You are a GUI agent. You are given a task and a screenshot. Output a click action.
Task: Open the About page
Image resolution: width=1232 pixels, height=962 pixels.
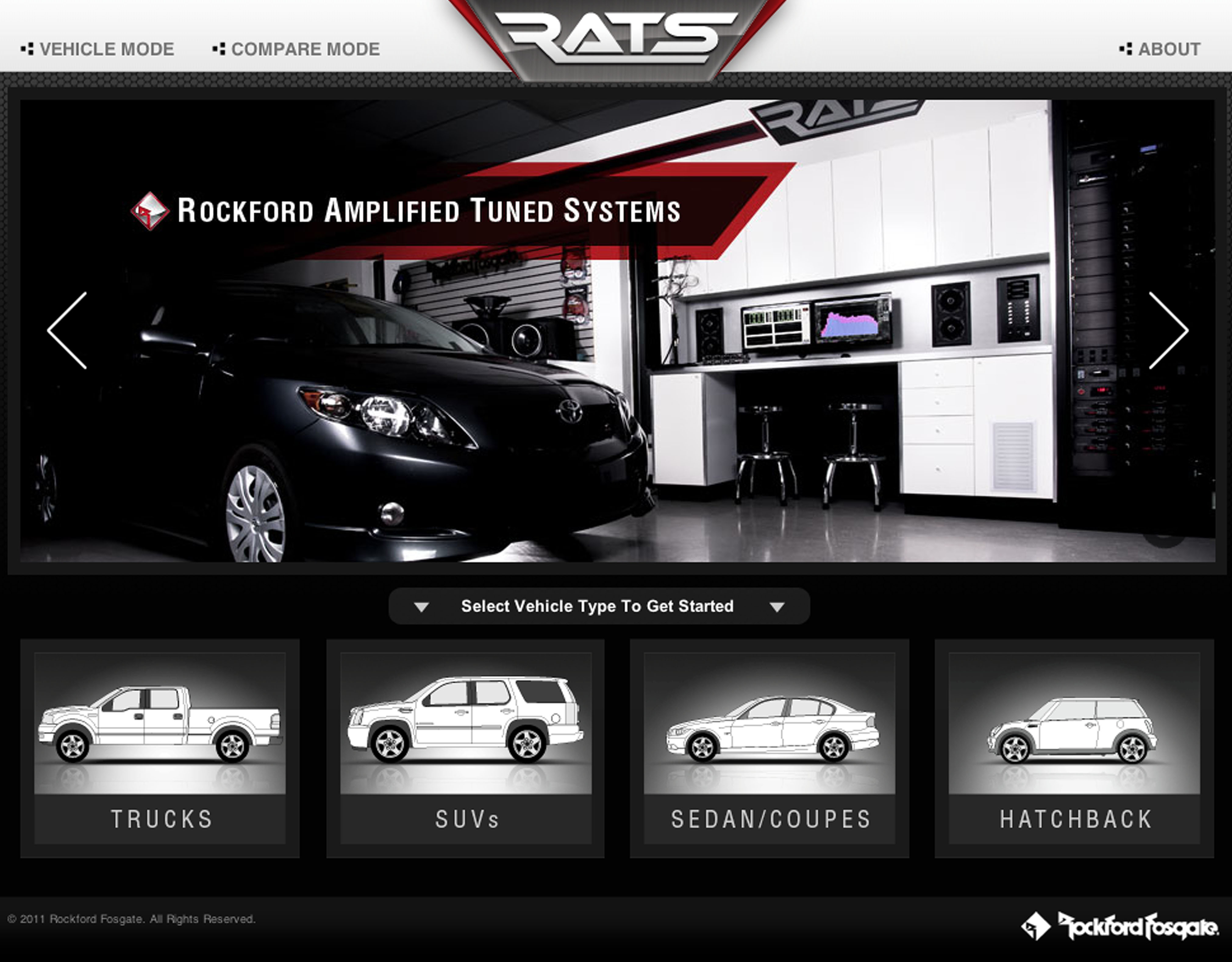(x=1160, y=49)
